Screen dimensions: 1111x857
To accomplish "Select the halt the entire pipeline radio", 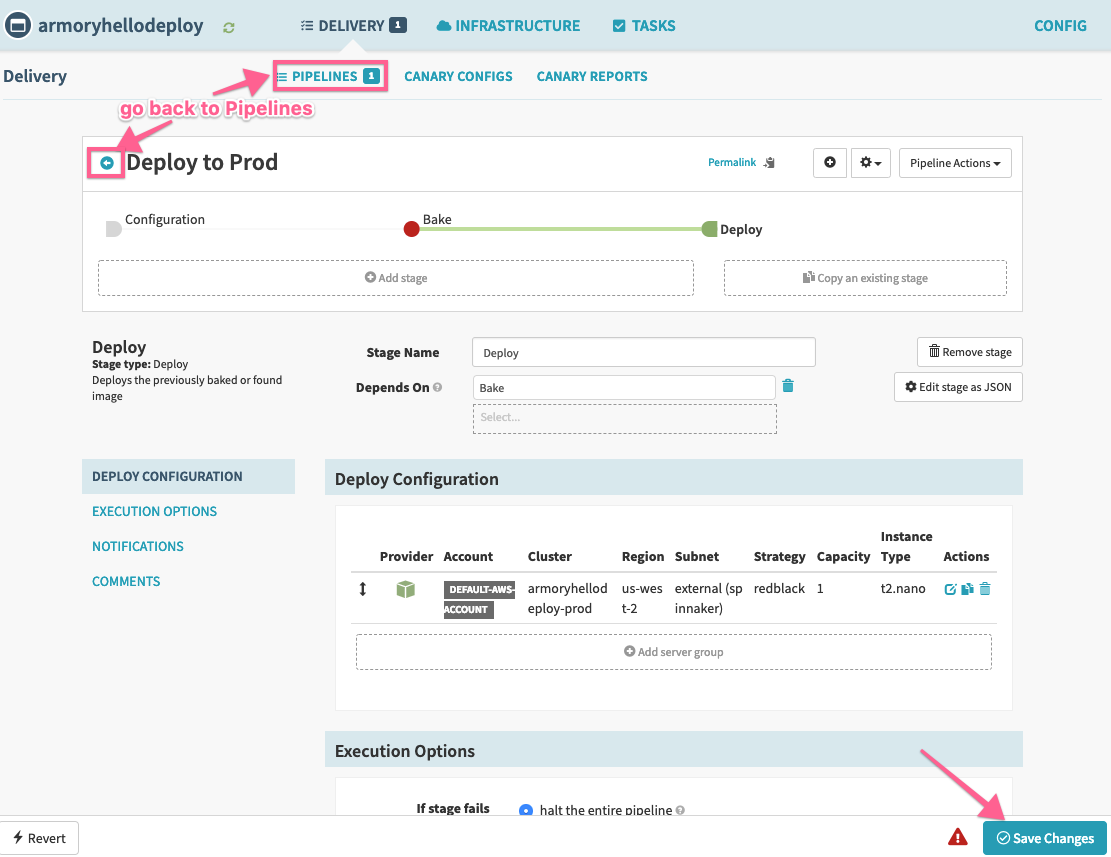I will (526, 810).
